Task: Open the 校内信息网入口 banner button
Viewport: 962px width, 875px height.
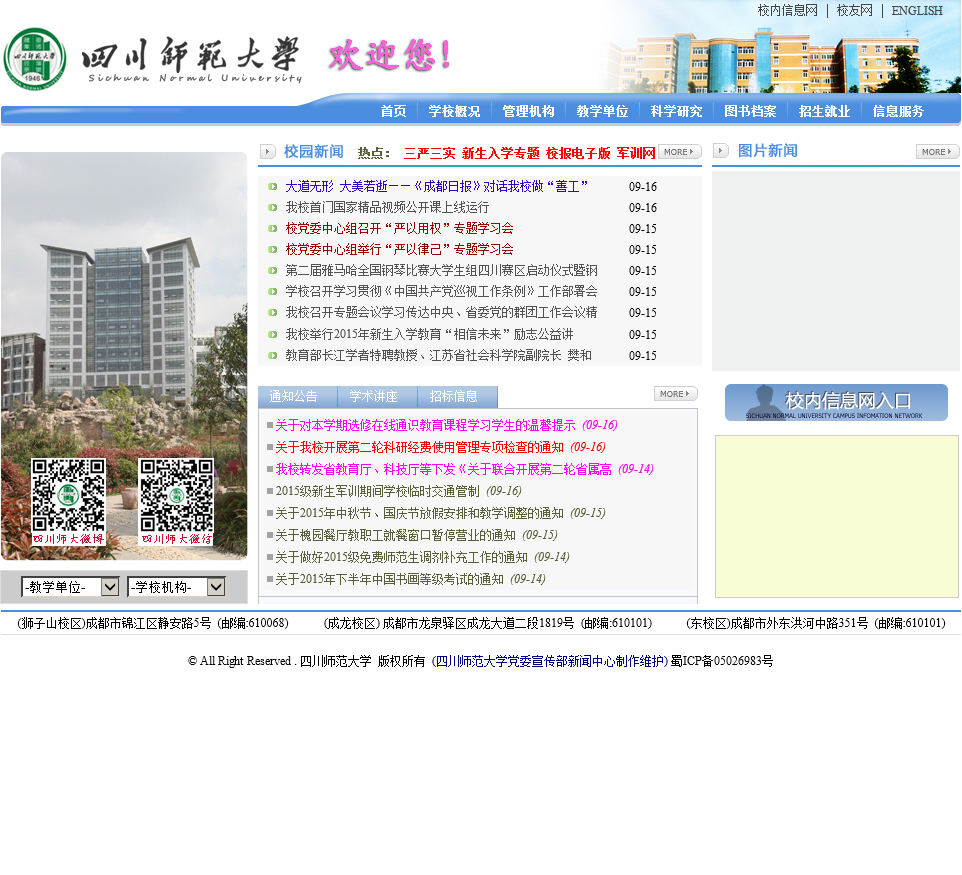Action: (836, 403)
